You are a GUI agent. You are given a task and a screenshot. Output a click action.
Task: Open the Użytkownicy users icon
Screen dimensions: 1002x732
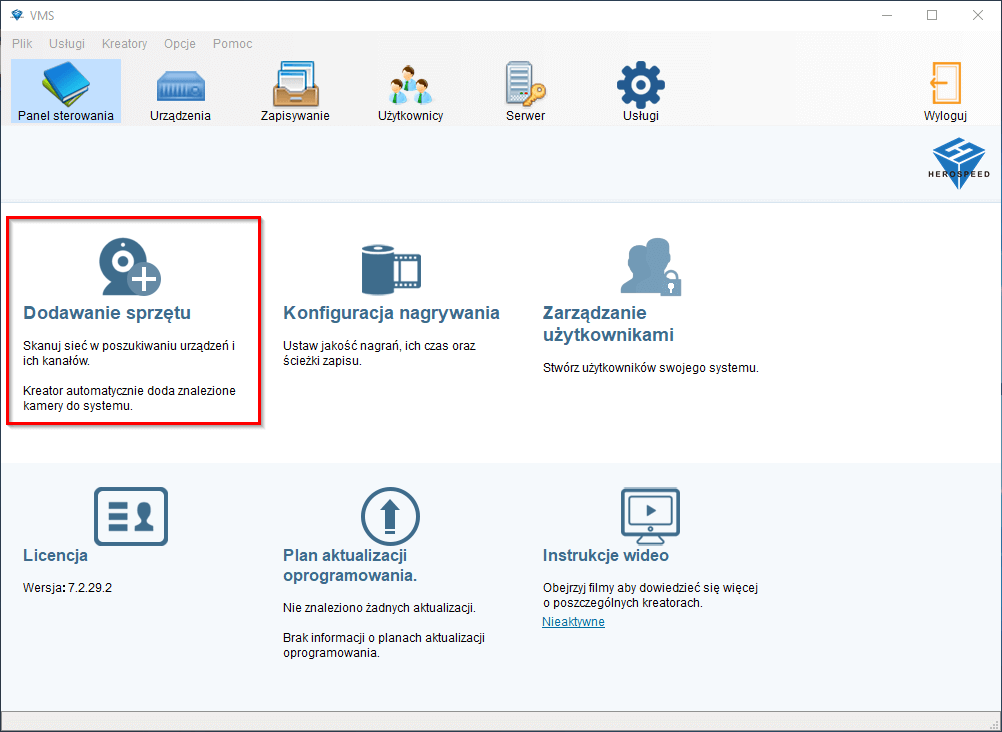(x=410, y=88)
